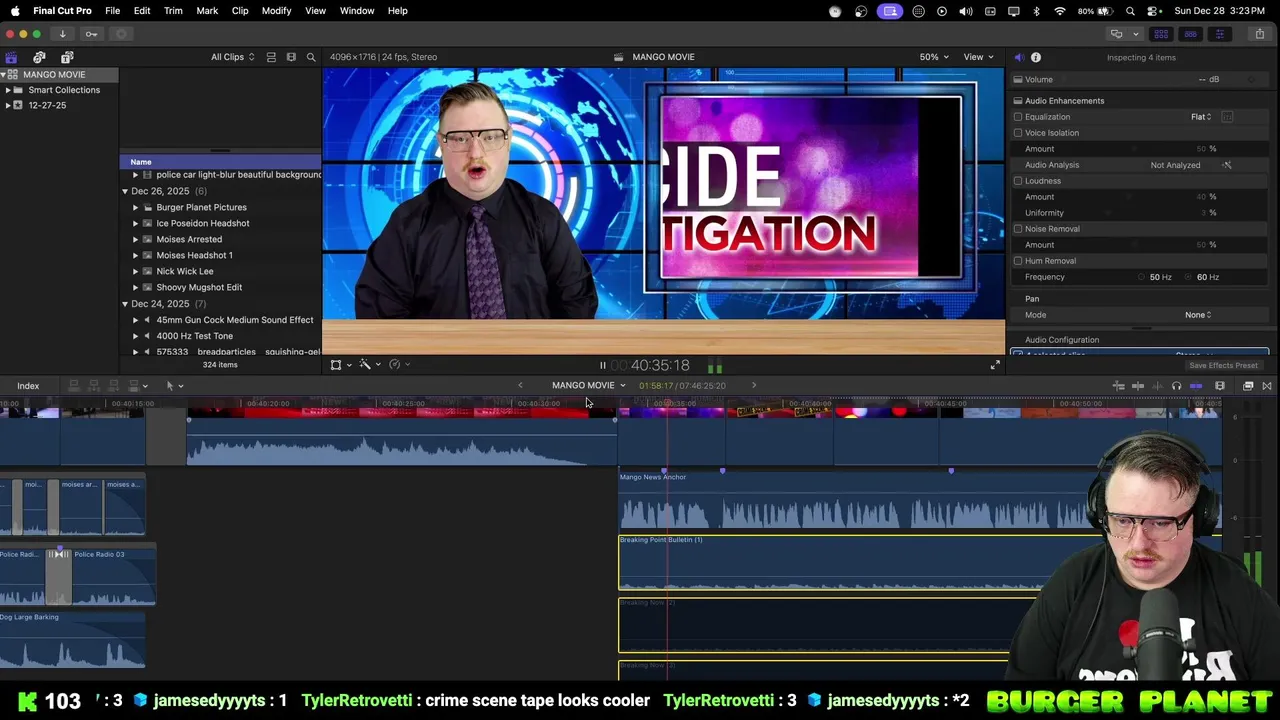
Task: Click the Import Media arrow icon
Action: 62,34
